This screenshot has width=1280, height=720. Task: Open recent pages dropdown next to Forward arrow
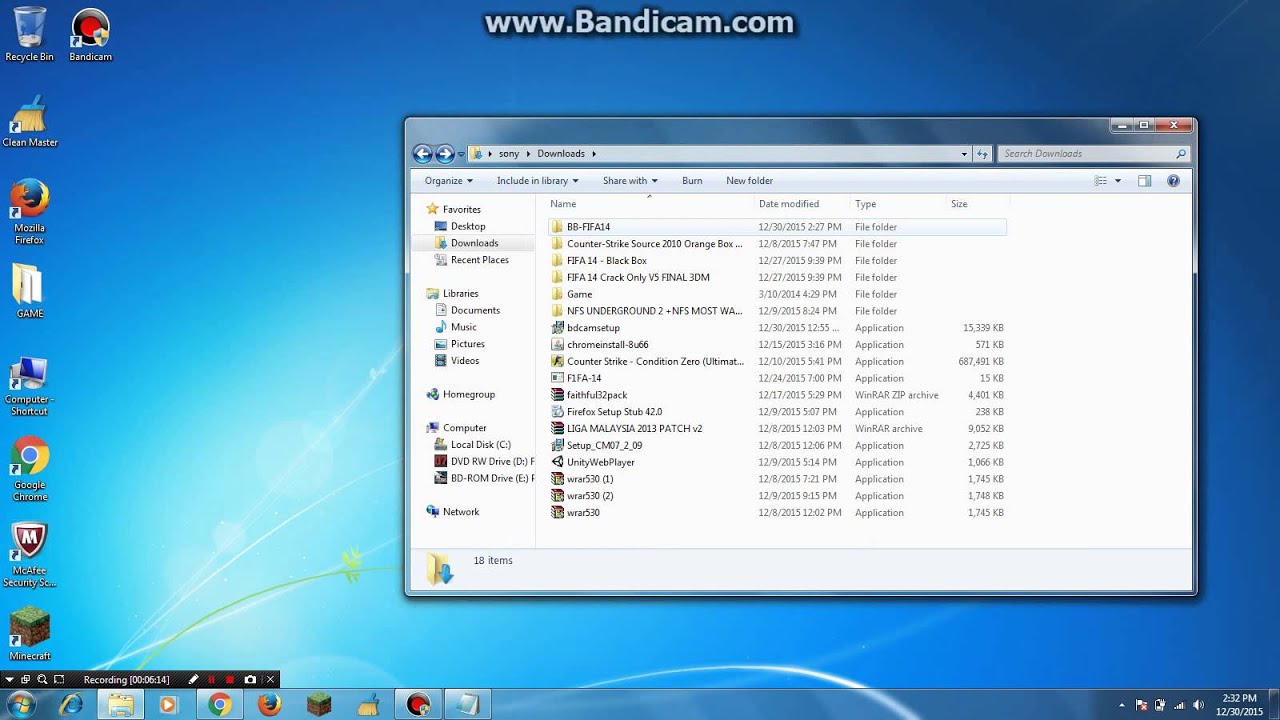(461, 155)
